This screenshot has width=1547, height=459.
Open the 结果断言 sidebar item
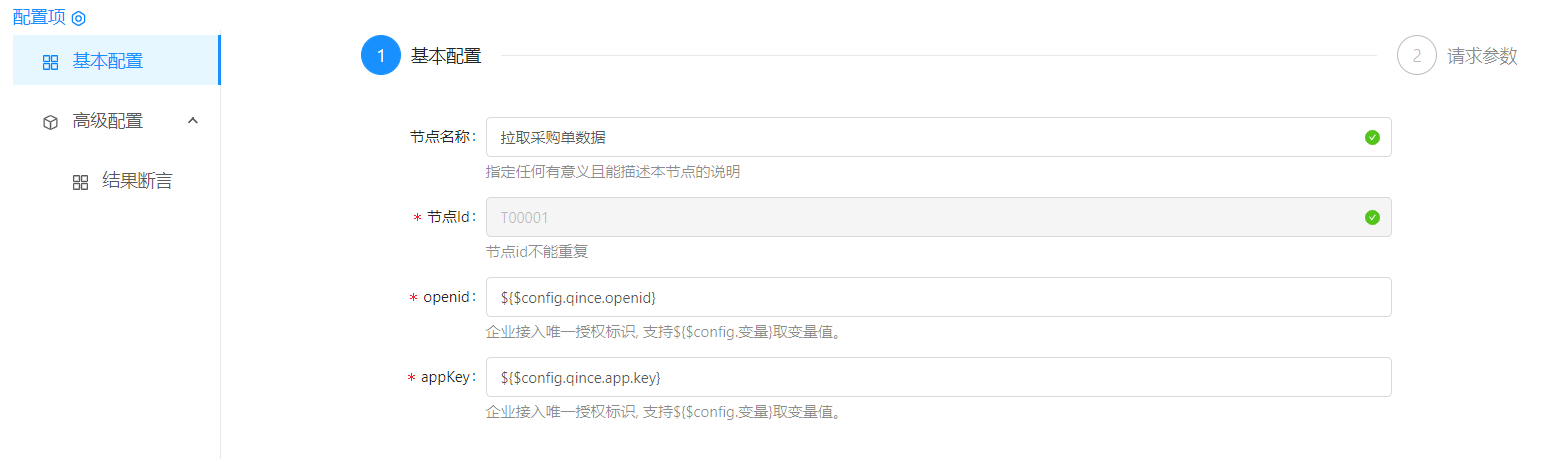point(137,181)
